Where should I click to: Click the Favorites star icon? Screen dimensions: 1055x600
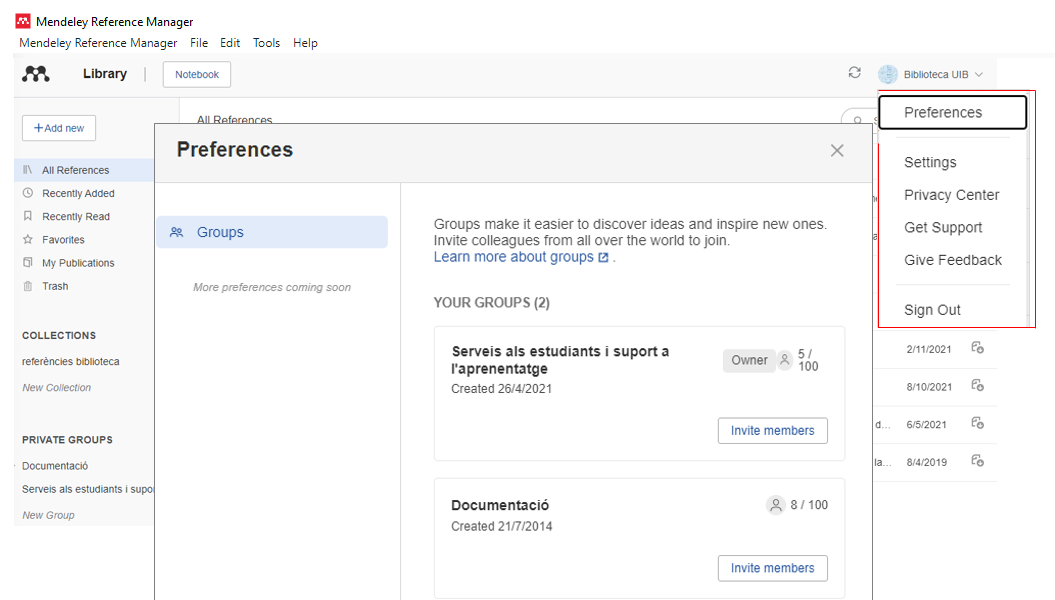click(28, 239)
